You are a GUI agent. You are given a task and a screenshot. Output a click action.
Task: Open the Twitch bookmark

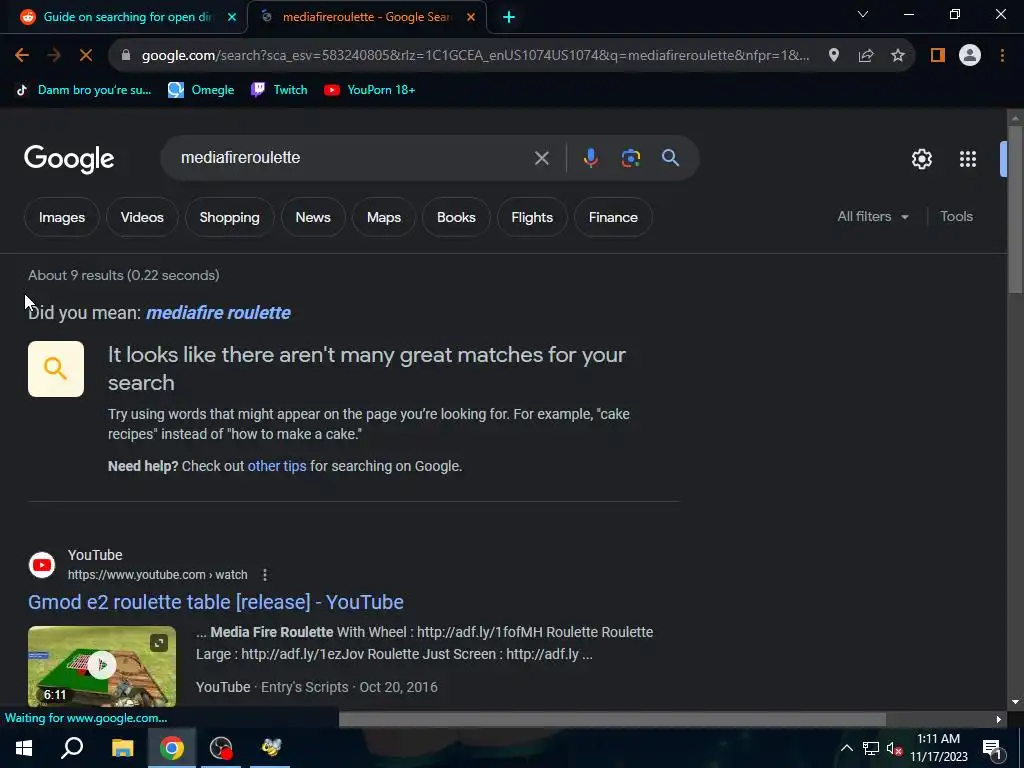pos(279,89)
